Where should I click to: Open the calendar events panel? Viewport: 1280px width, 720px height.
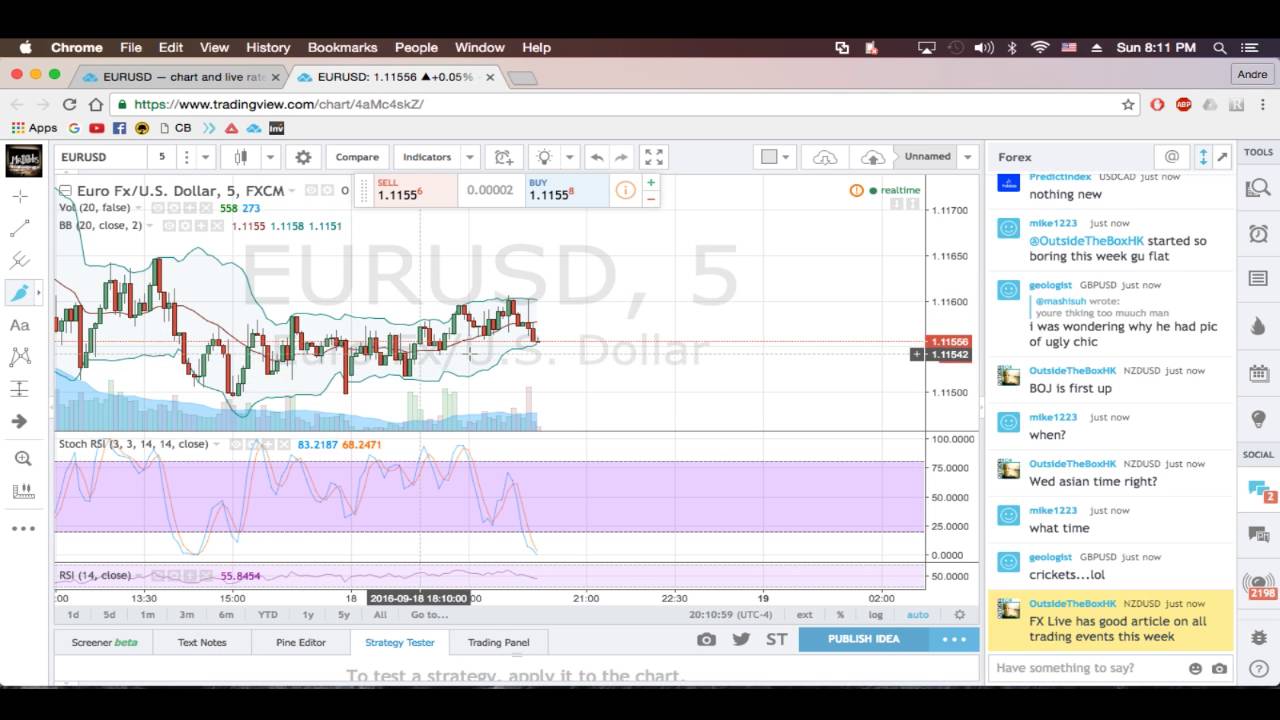tap(1258, 373)
